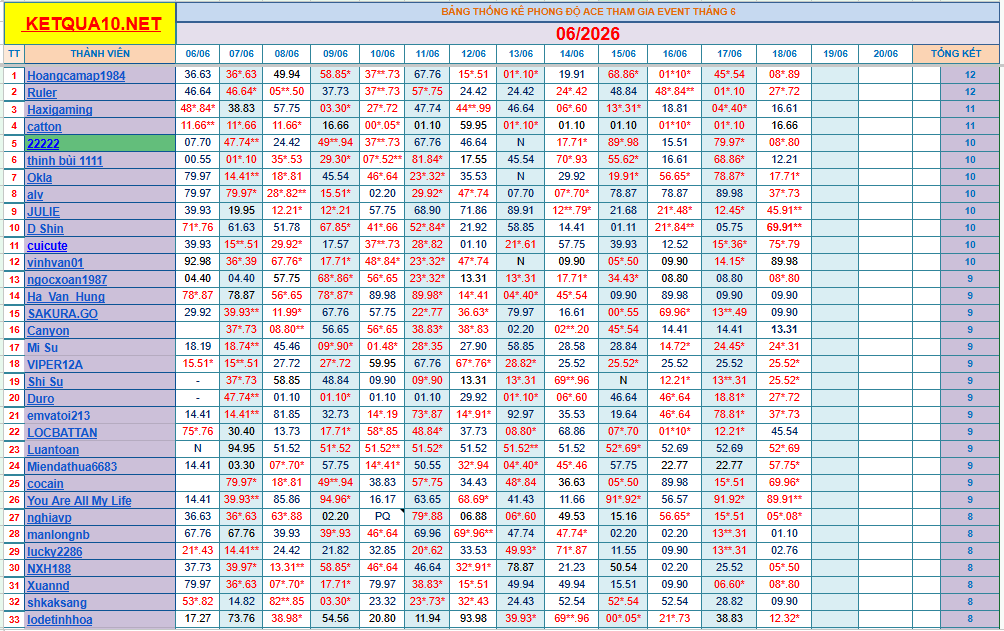Open member link NXH188
This screenshot has width=1004, height=631.
pyautogui.click(x=49, y=568)
